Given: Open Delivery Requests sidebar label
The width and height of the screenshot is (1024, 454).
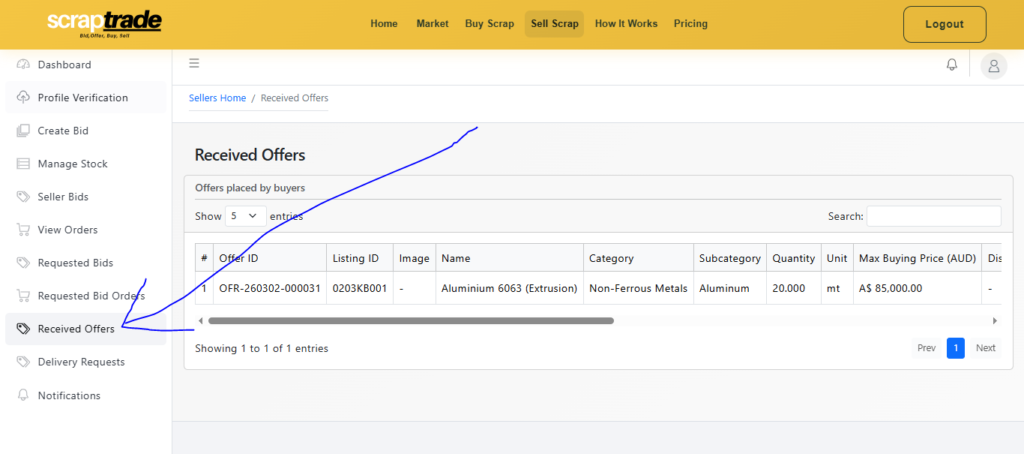Looking at the screenshot, I should point(81,362).
